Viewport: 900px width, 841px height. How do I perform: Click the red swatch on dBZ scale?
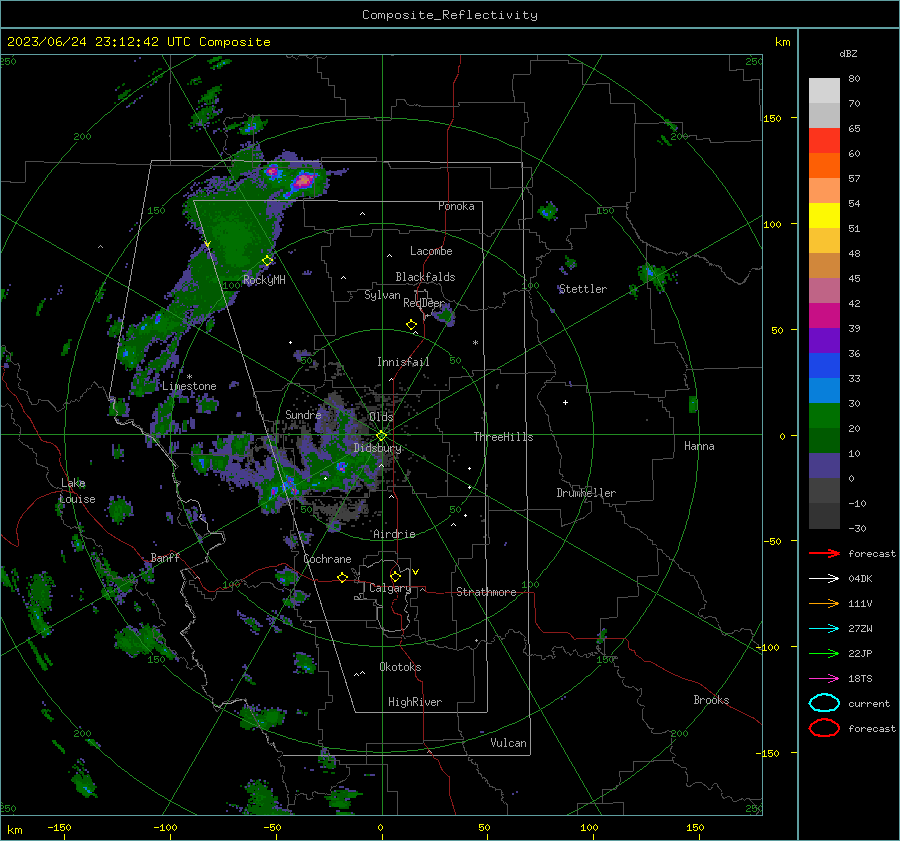tap(824, 141)
